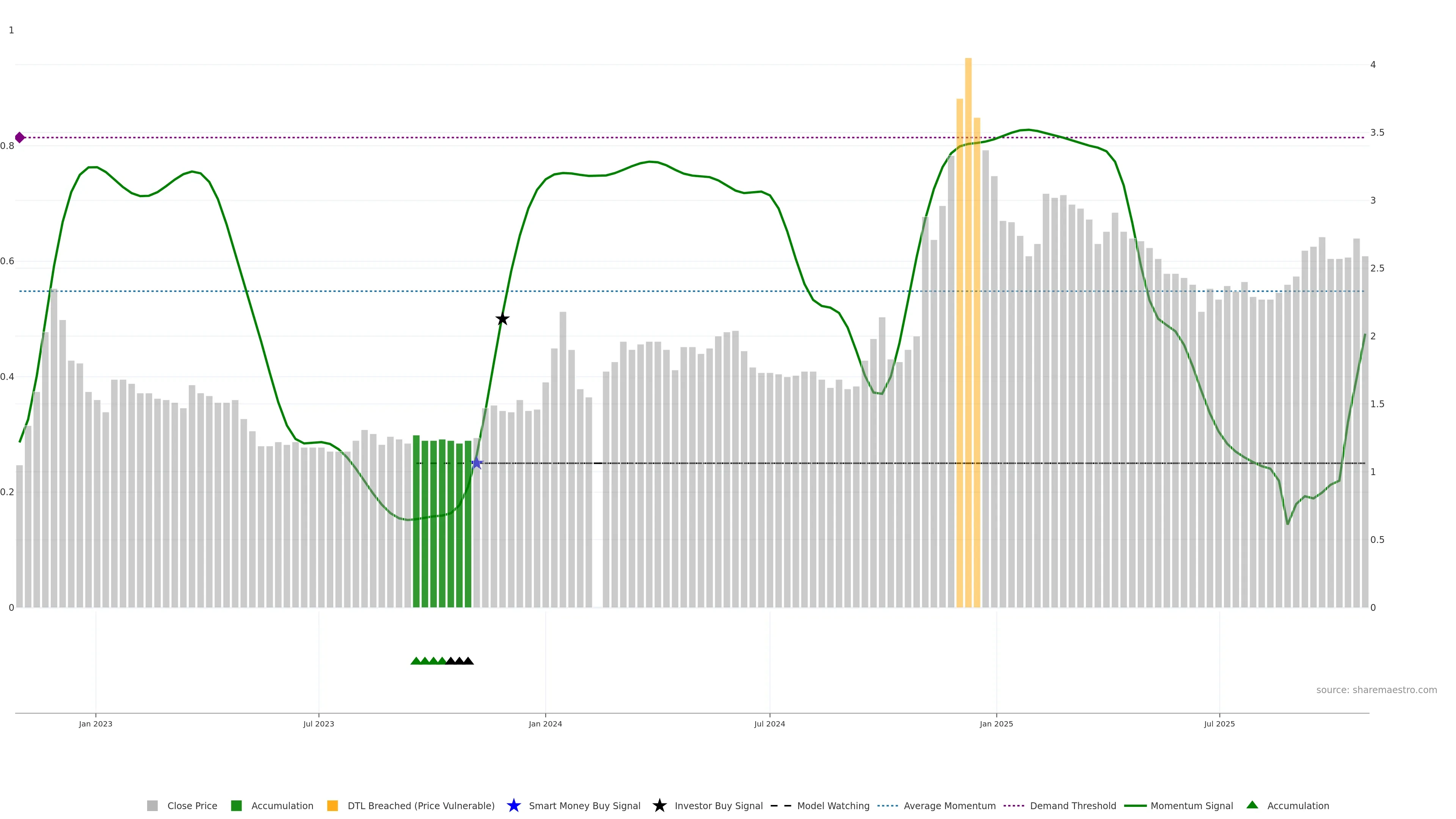Screen dimensions: 1456x819
Task: Toggle the Momentum Signal legend entry
Action: [x=1191, y=805]
